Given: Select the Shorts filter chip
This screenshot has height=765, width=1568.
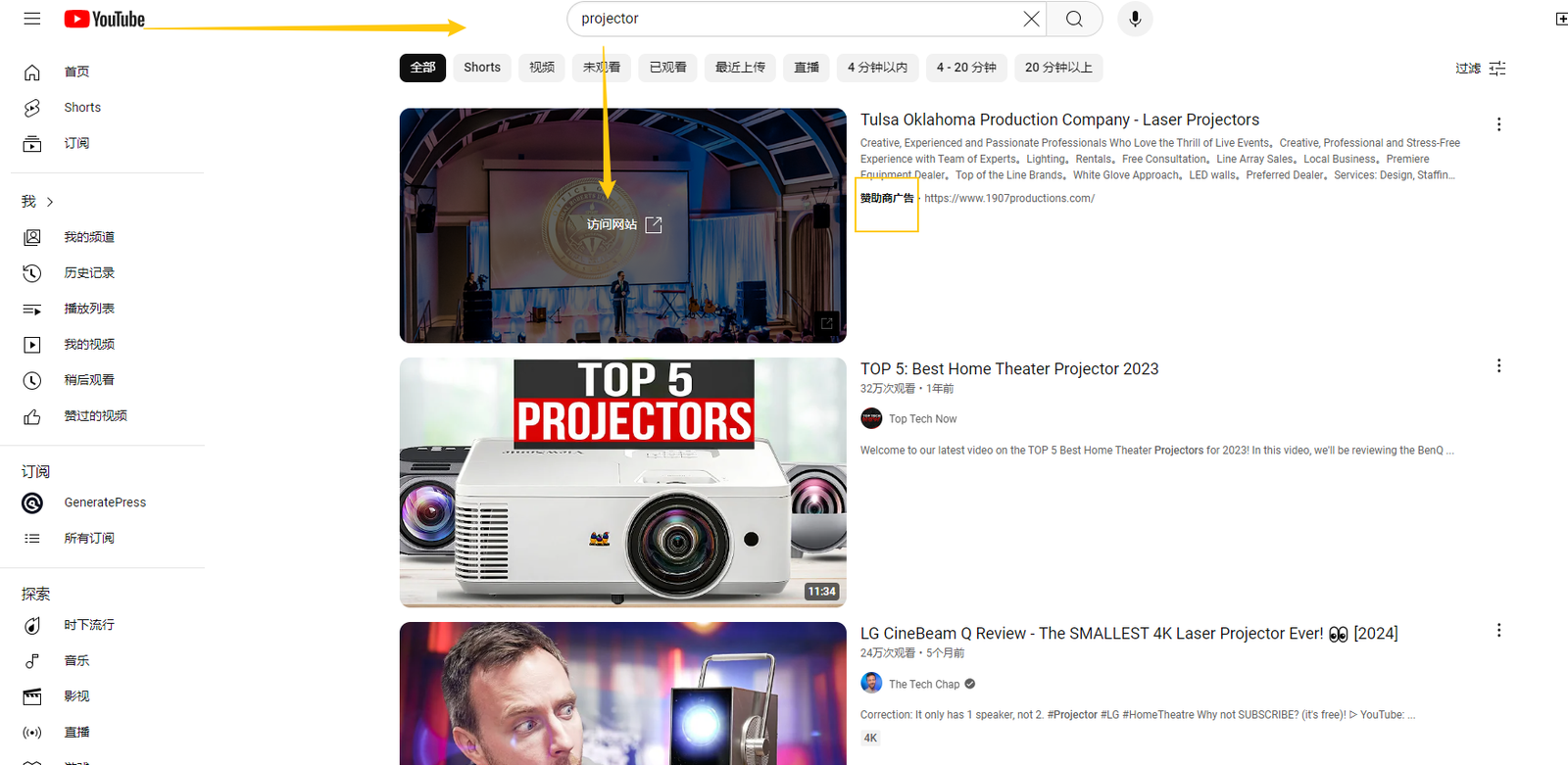Looking at the screenshot, I should (x=482, y=68).
